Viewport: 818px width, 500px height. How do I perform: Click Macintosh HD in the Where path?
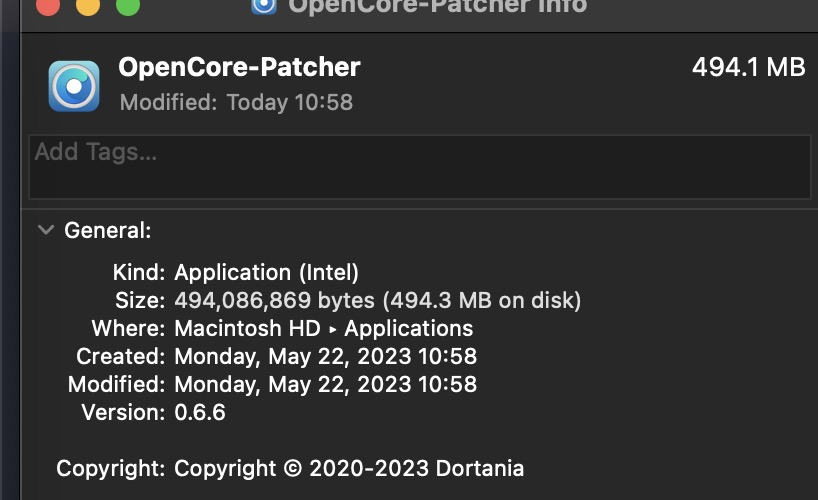247,328
